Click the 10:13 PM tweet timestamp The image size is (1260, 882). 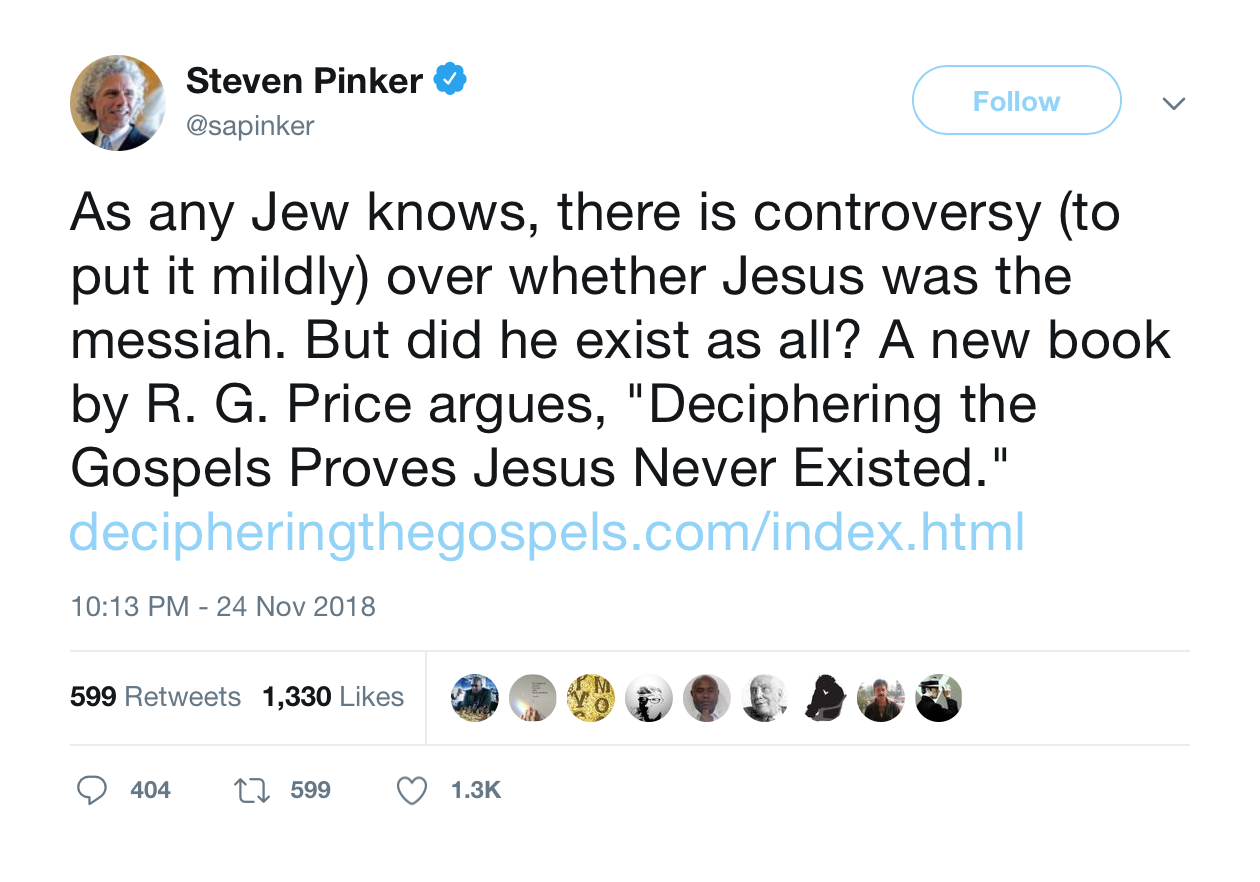(x=223, y=606)
